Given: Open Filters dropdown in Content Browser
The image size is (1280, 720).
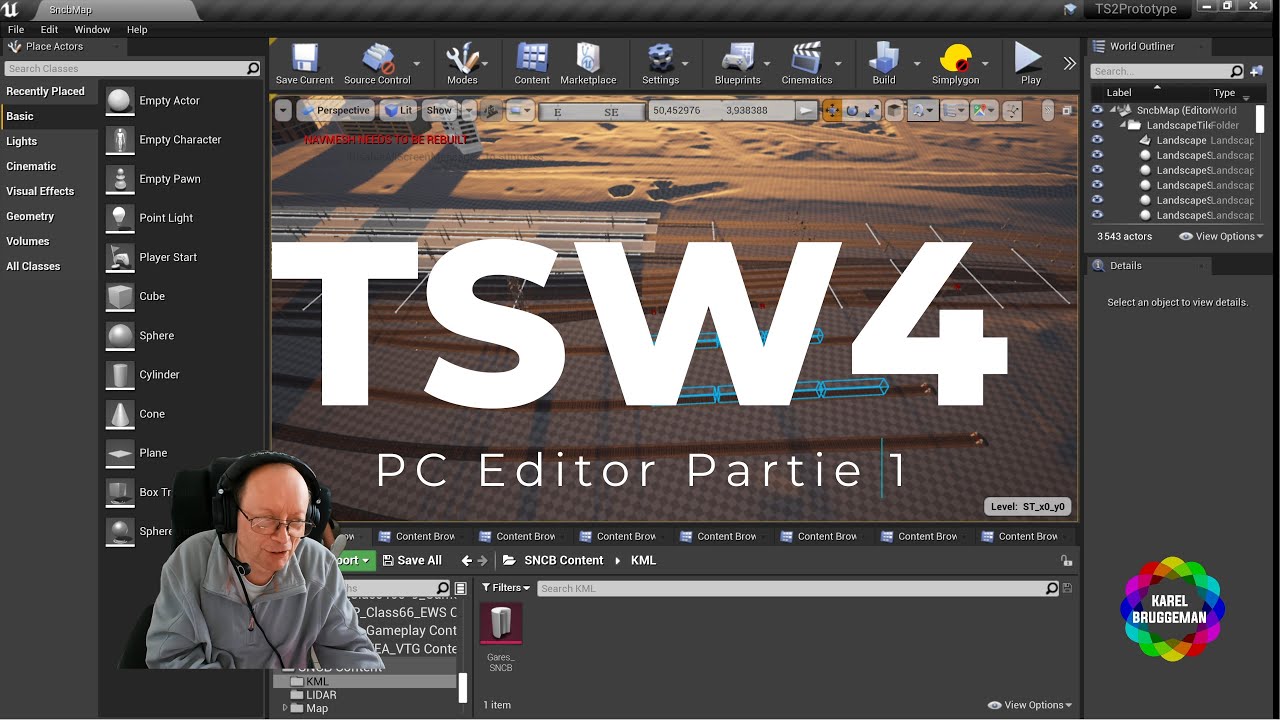Looking at the screenshot, I should click(505, 588).
